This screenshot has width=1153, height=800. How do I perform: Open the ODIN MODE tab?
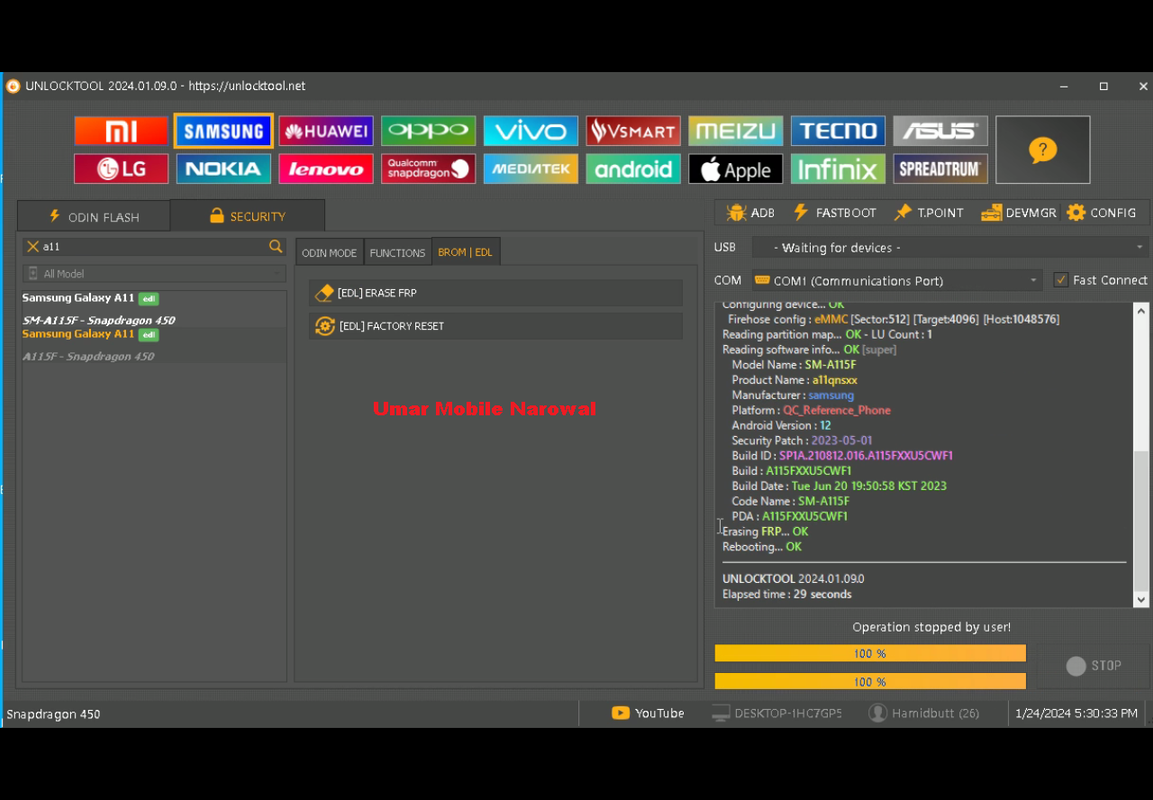(x=329, y=252)
